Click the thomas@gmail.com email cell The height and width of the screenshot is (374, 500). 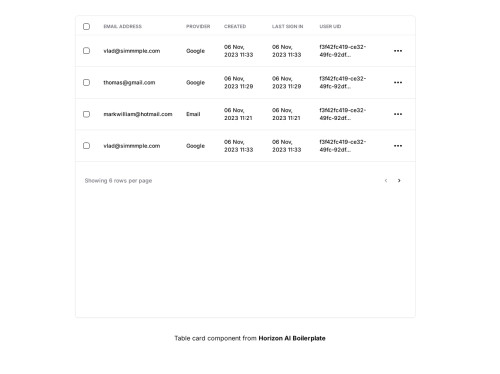(x=129, y=82)
